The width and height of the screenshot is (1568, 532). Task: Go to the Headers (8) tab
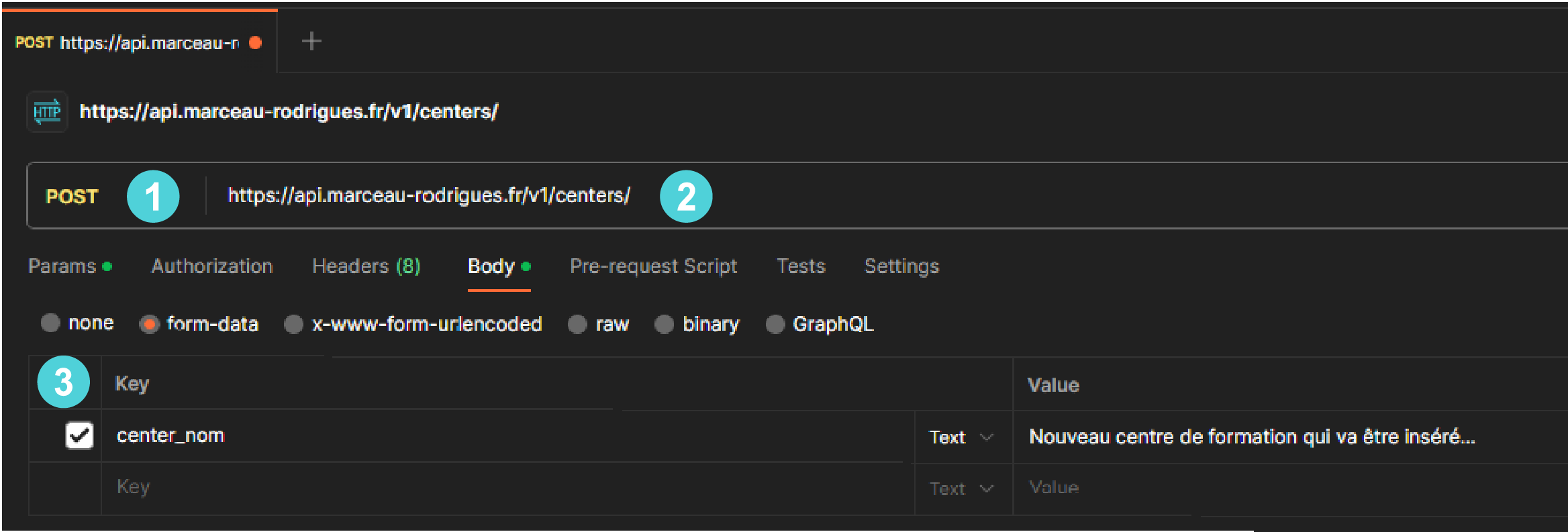tap(366, 266)
